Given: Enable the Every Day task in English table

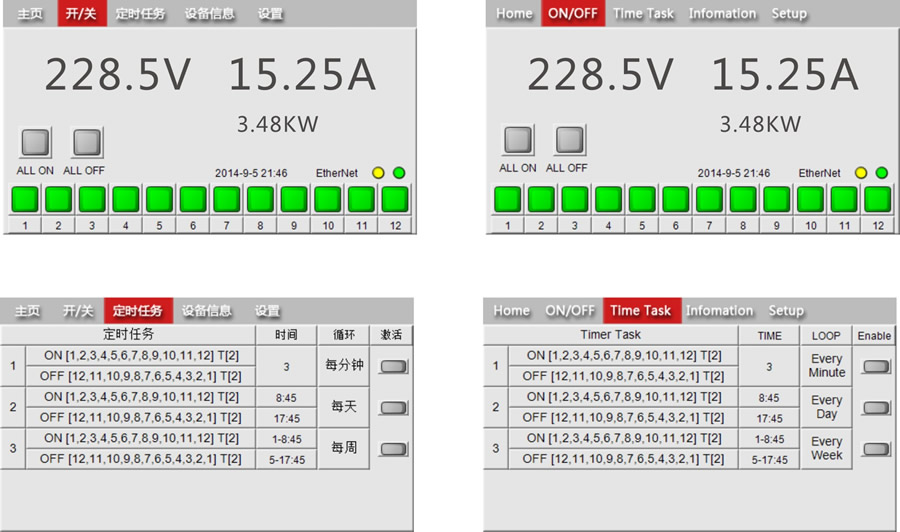Looking at the screenshot, I should coord(875,407).
